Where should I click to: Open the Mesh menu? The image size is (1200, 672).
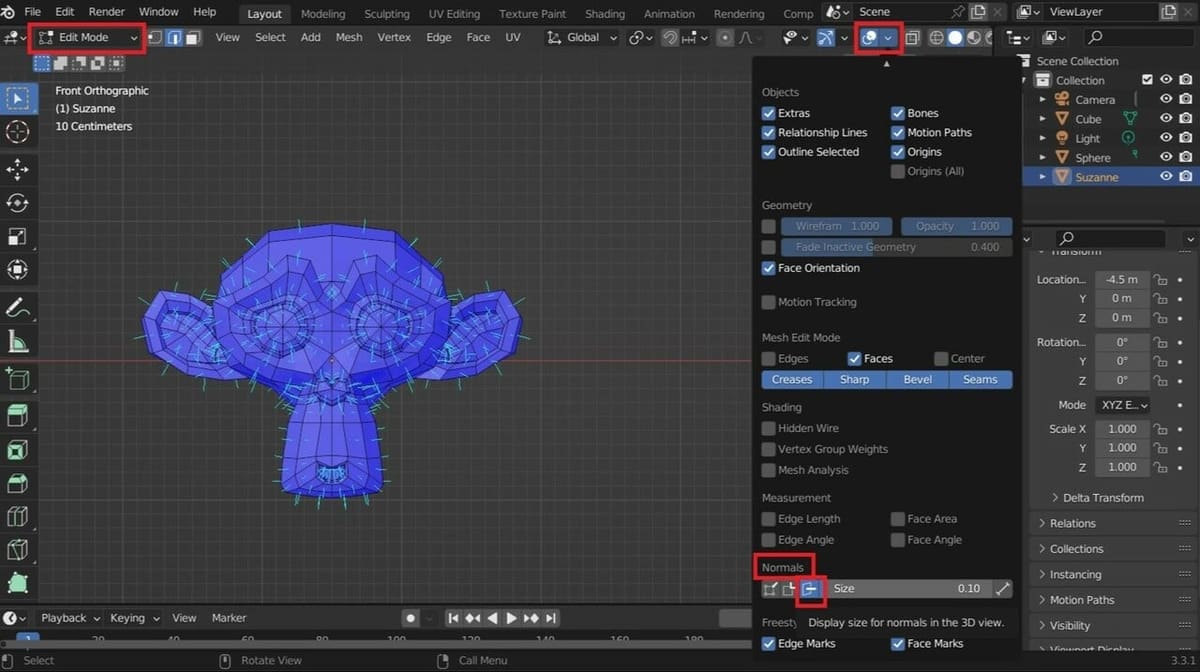tap(349, 37)
